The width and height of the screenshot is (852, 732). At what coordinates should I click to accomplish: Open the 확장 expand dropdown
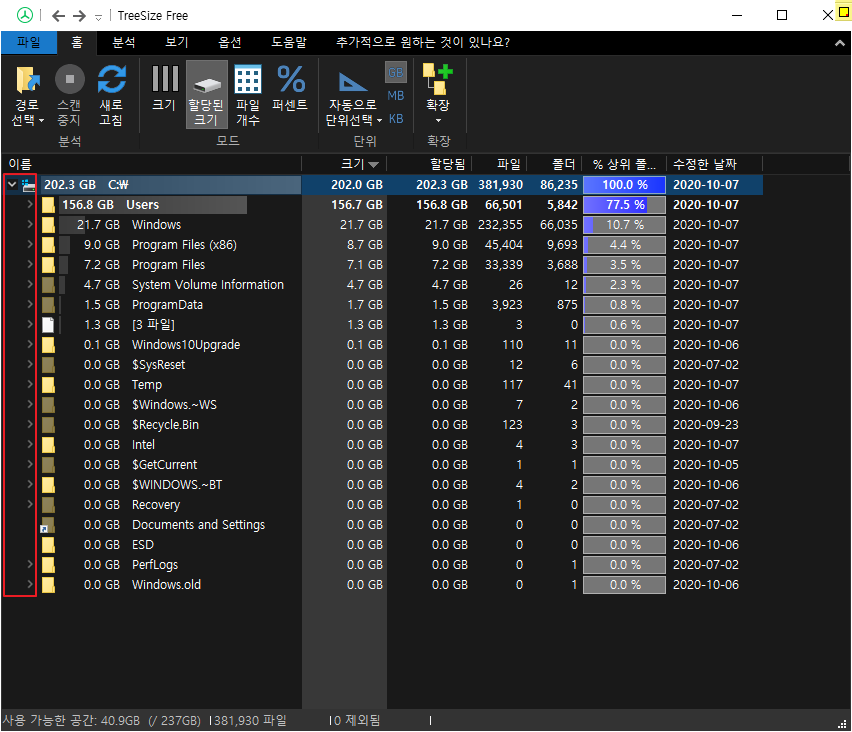(x=438, y=94)
